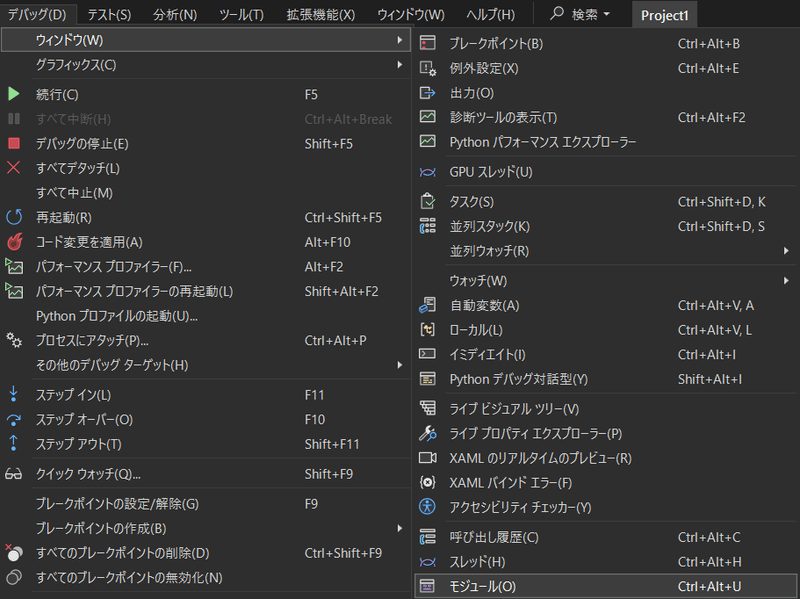Click the GPU Threads (GPU スレッド) icon
This screenshot has height=599, width=800.
tap(427, 171)
